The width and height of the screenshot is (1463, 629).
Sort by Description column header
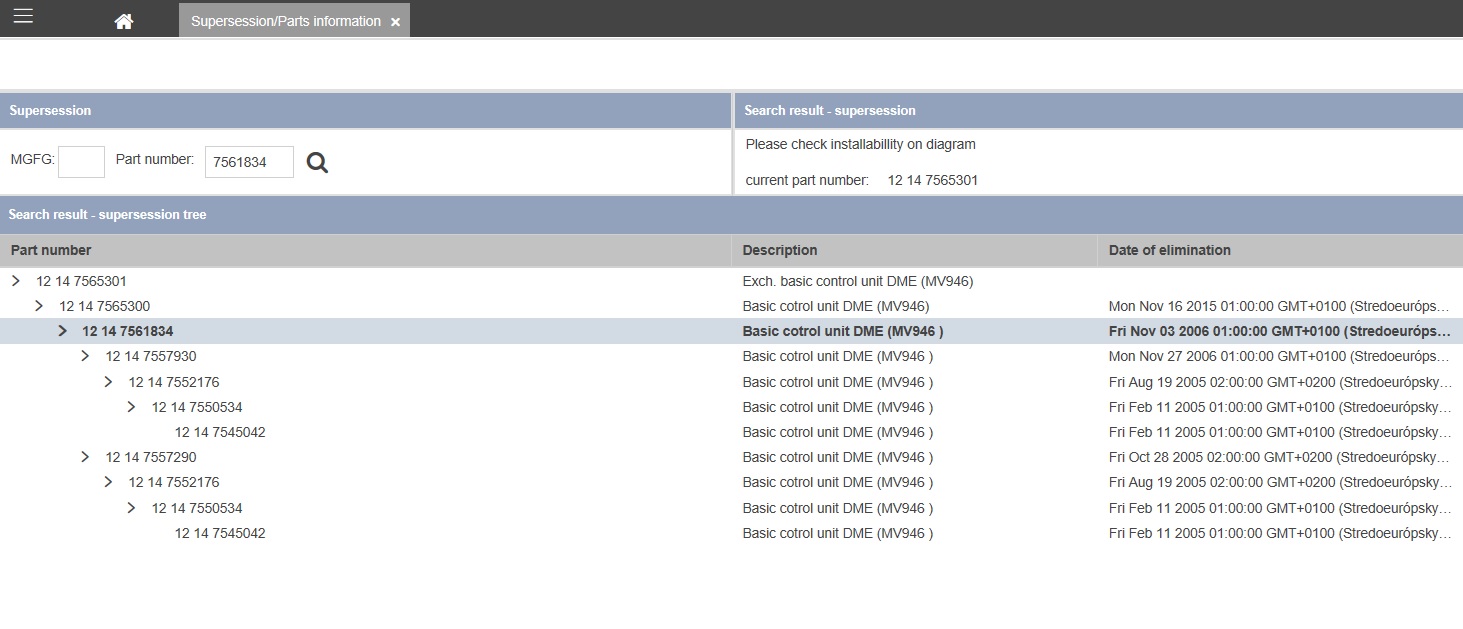(780, 250)
